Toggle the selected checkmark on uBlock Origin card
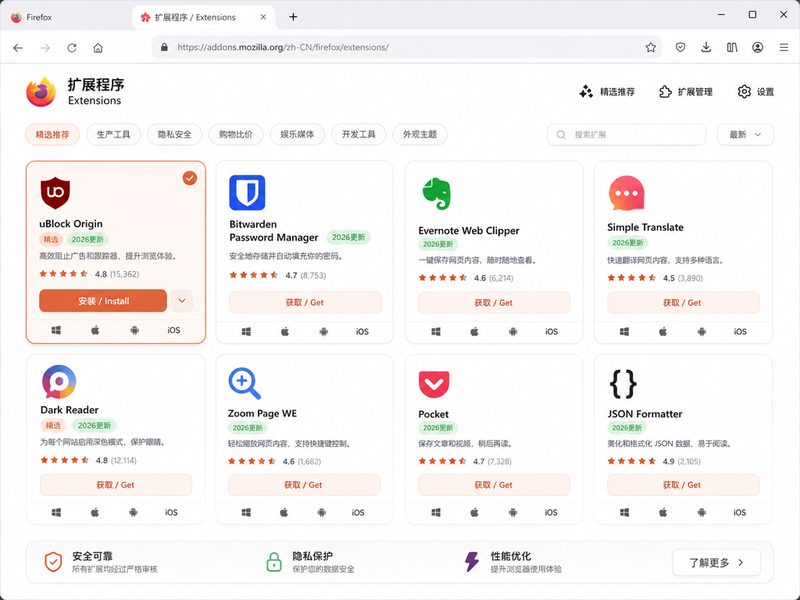Screen dimensions: 800x600 [x=190, y=178]
